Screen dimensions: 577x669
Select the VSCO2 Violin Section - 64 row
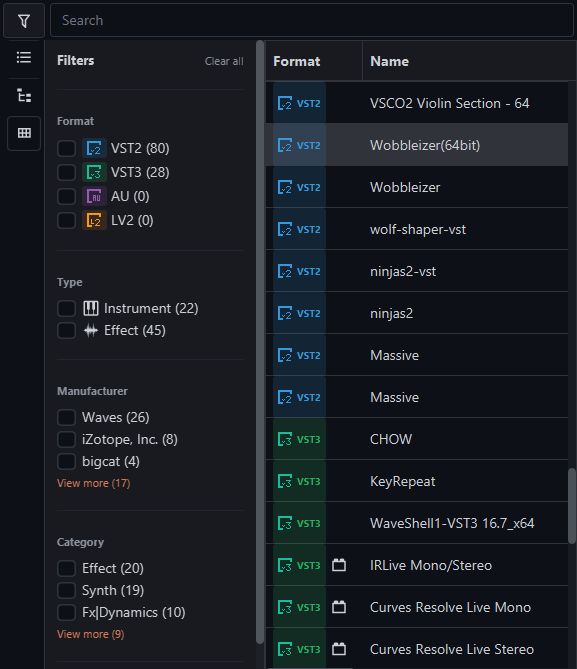417,103
